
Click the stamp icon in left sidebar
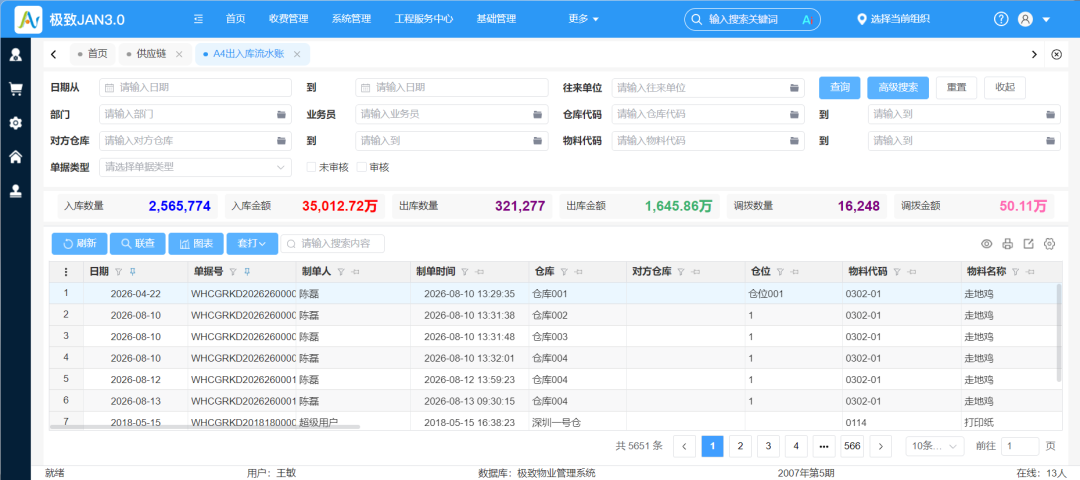[15, 191]
